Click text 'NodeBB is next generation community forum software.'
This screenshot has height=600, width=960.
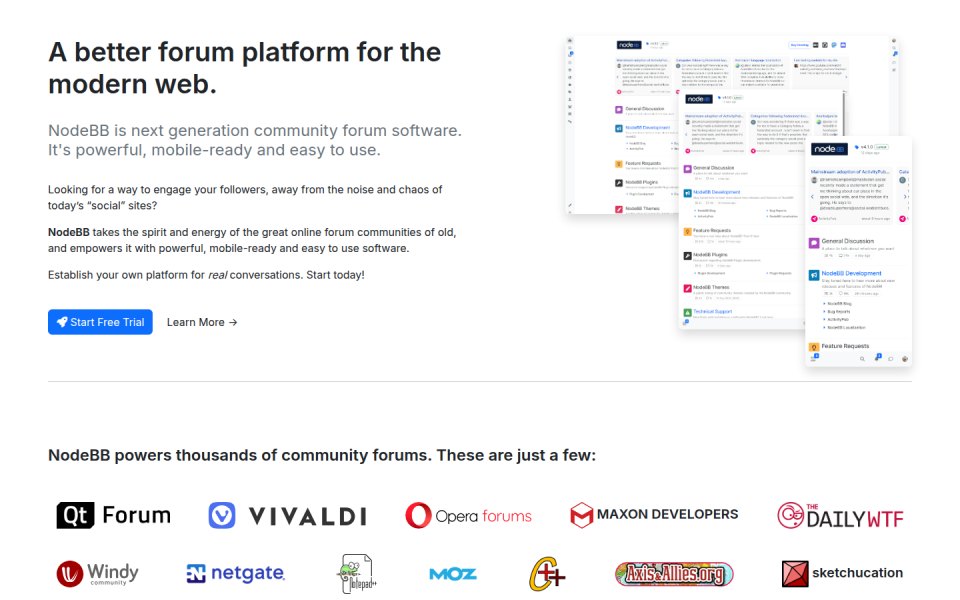tap(255, 130)
